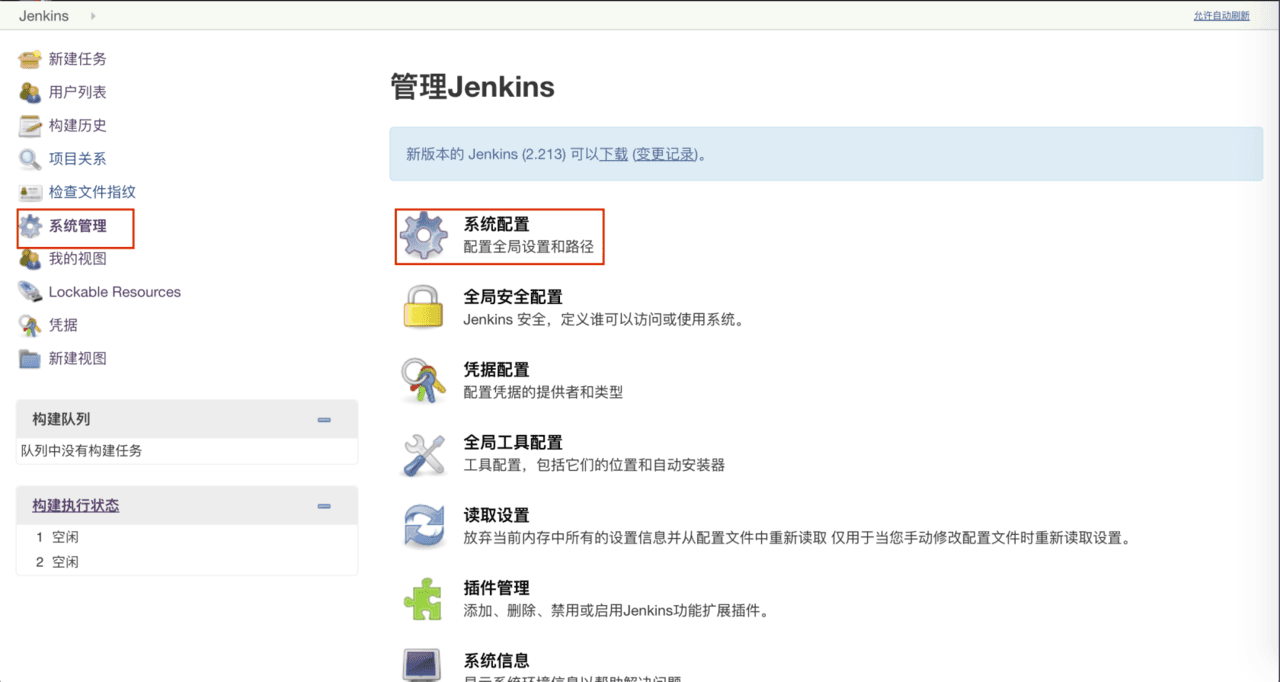1280x682 pixels.
Task: Click the 我的视图 user icon
Action: pyautogui.click(x=30, y=259)
